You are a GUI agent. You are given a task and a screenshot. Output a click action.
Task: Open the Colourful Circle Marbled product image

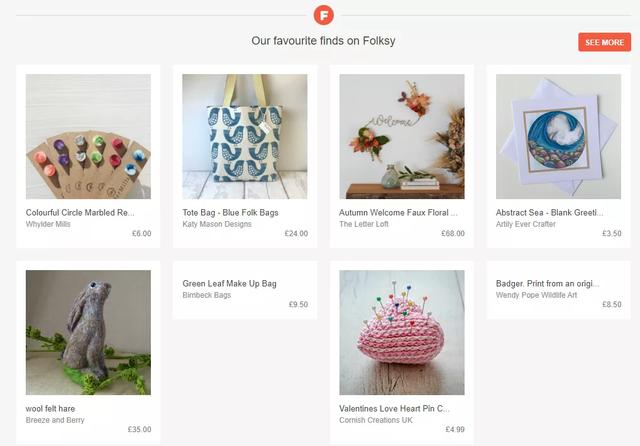pyautogui.click(x=88, y=136)
